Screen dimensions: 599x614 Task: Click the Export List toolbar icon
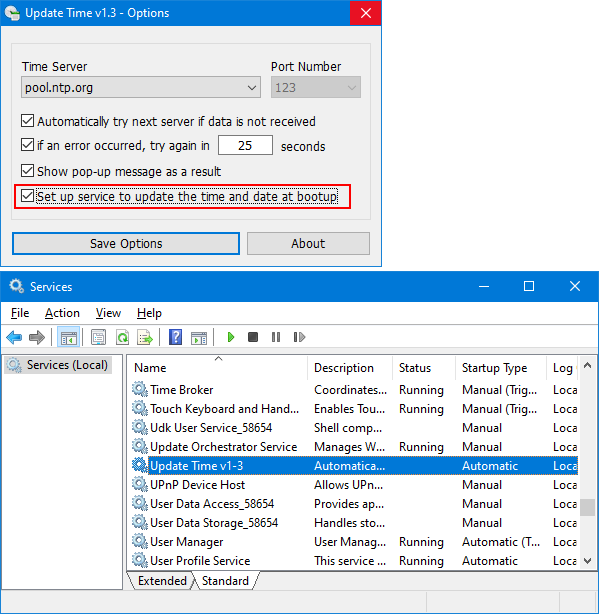pyautogui.click(x=145, y=337)
